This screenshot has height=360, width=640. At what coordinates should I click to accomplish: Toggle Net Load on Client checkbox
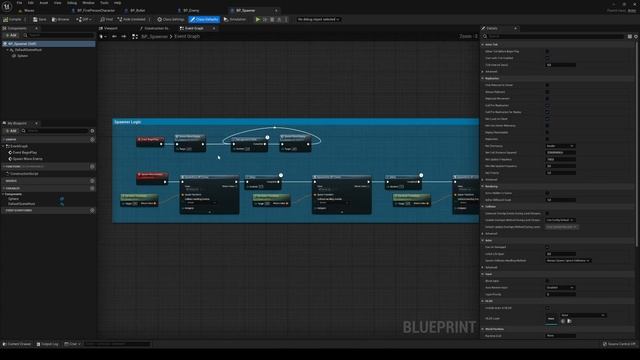[547, 119]
